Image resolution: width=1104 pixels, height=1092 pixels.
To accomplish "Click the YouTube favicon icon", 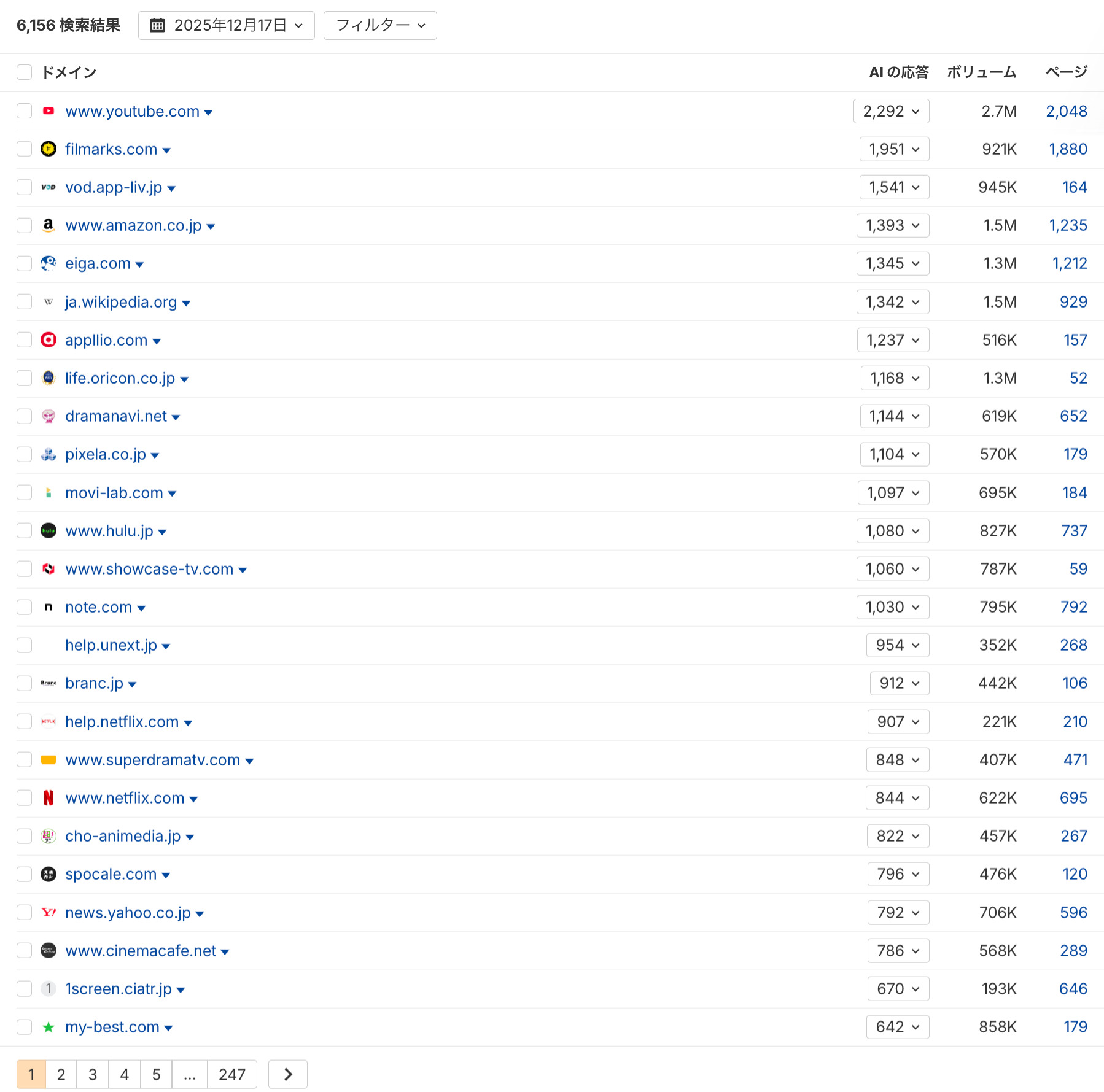I will [49, 111].
